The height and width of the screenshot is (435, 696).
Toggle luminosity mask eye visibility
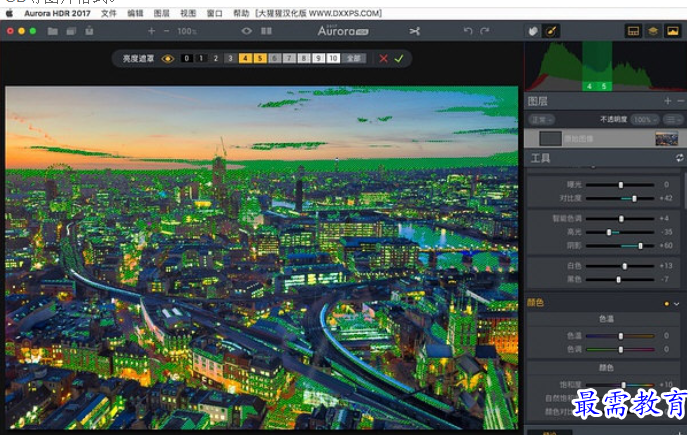[x=168, y=59]
